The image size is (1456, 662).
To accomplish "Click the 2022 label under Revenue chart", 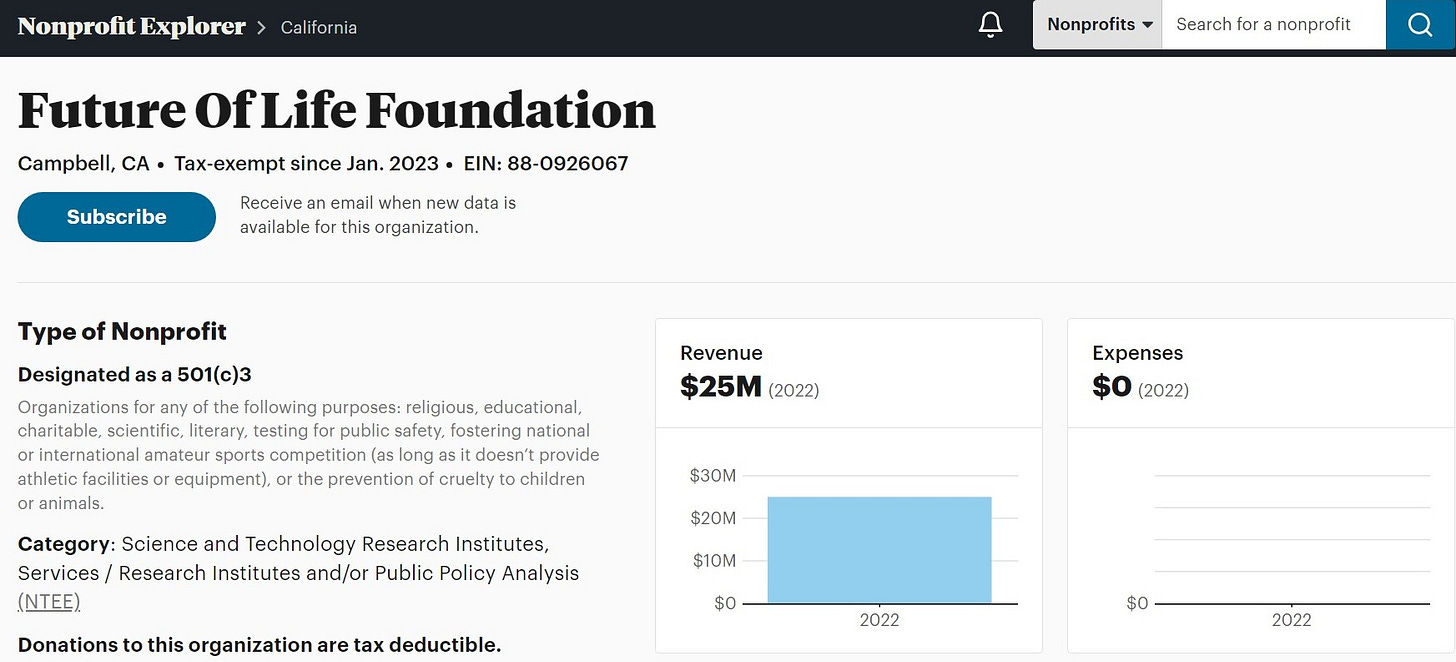I will (x=880, y=620).
